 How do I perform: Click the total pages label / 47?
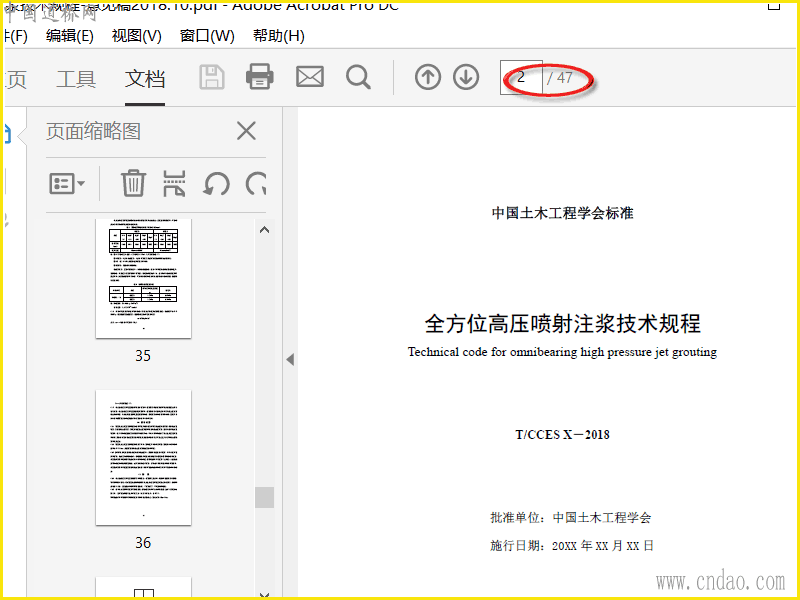tap(560, 78)
